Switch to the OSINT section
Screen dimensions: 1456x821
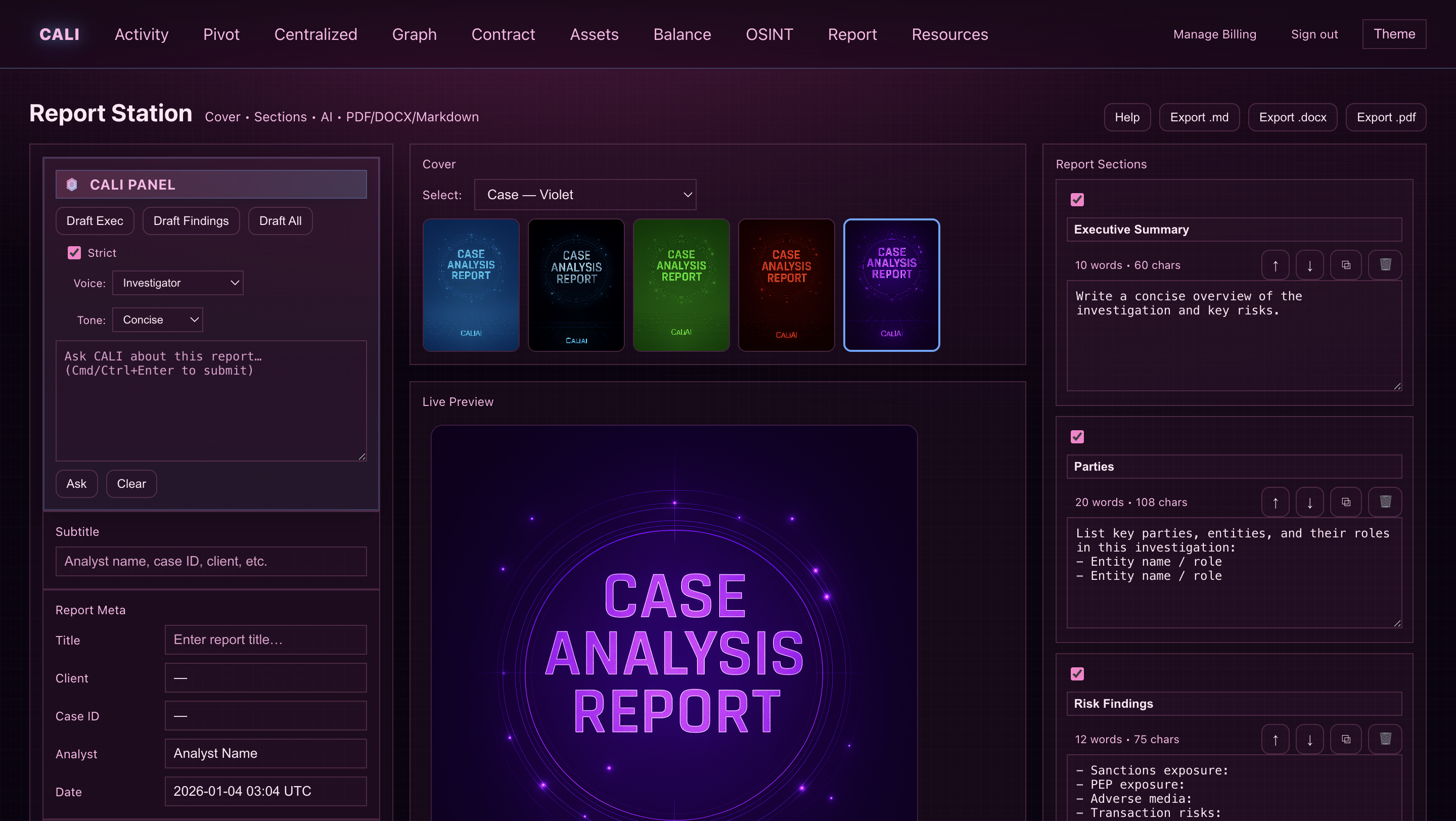point(769,34)
